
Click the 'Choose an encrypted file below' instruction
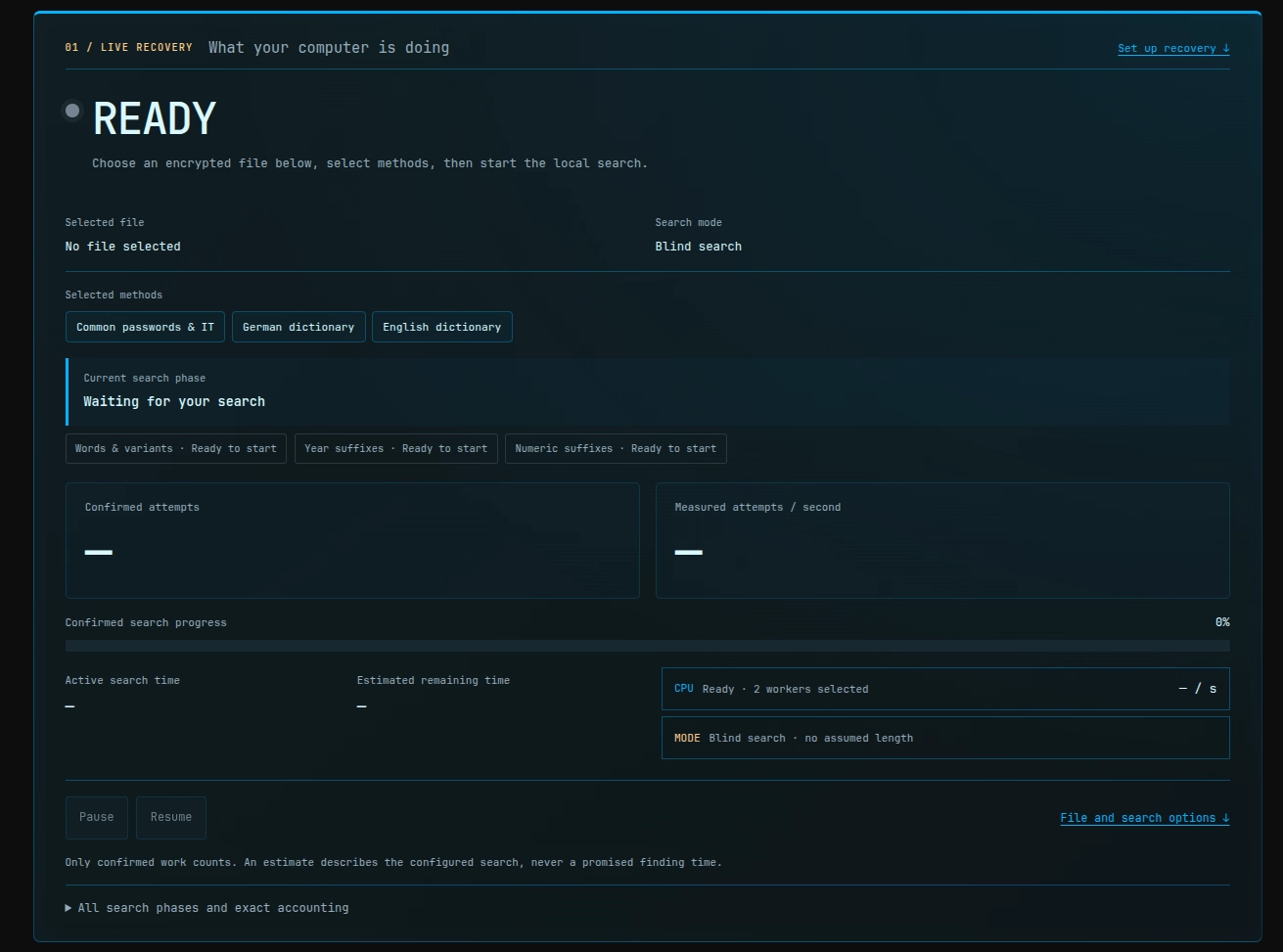pyautogui.click(x=370, y=163)
